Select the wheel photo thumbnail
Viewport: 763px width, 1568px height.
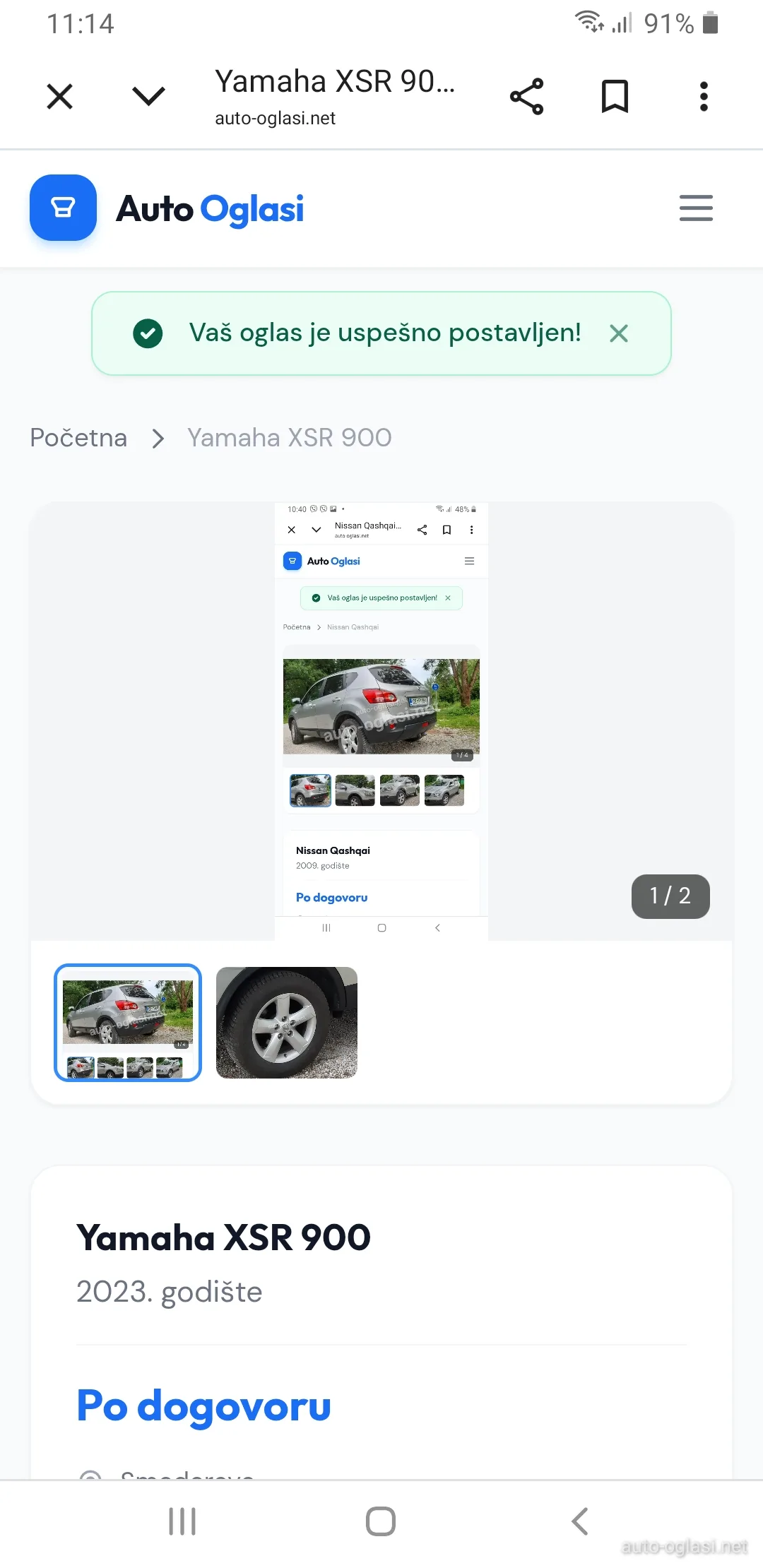[x=287, y=1023]
